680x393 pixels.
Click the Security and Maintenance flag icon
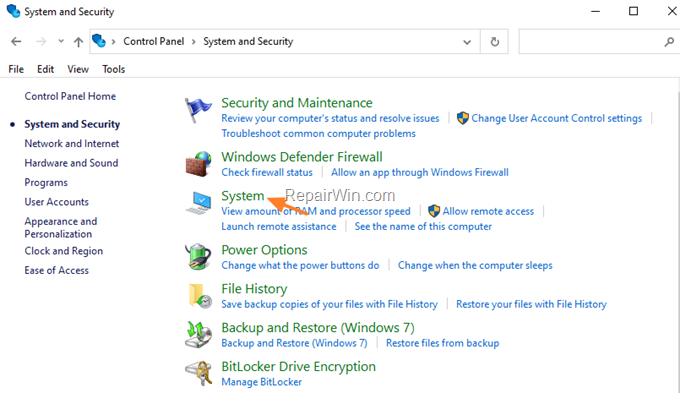pyautogui.click(x=198, y=110)
